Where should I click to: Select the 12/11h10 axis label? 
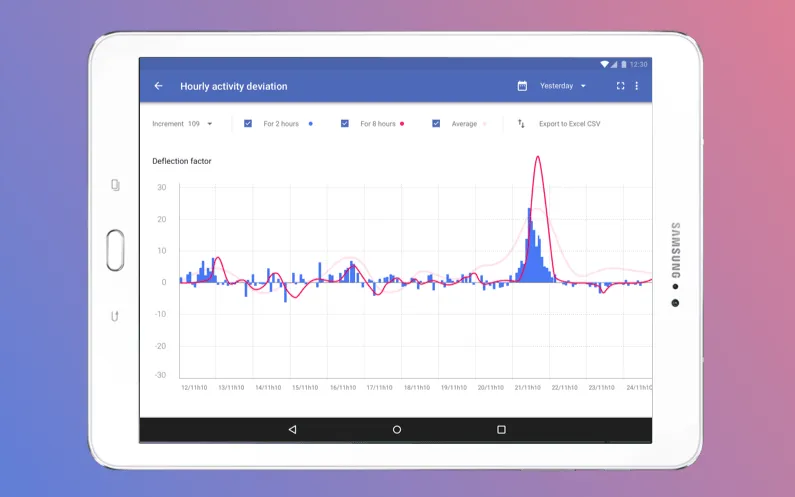tap(194, 387)
